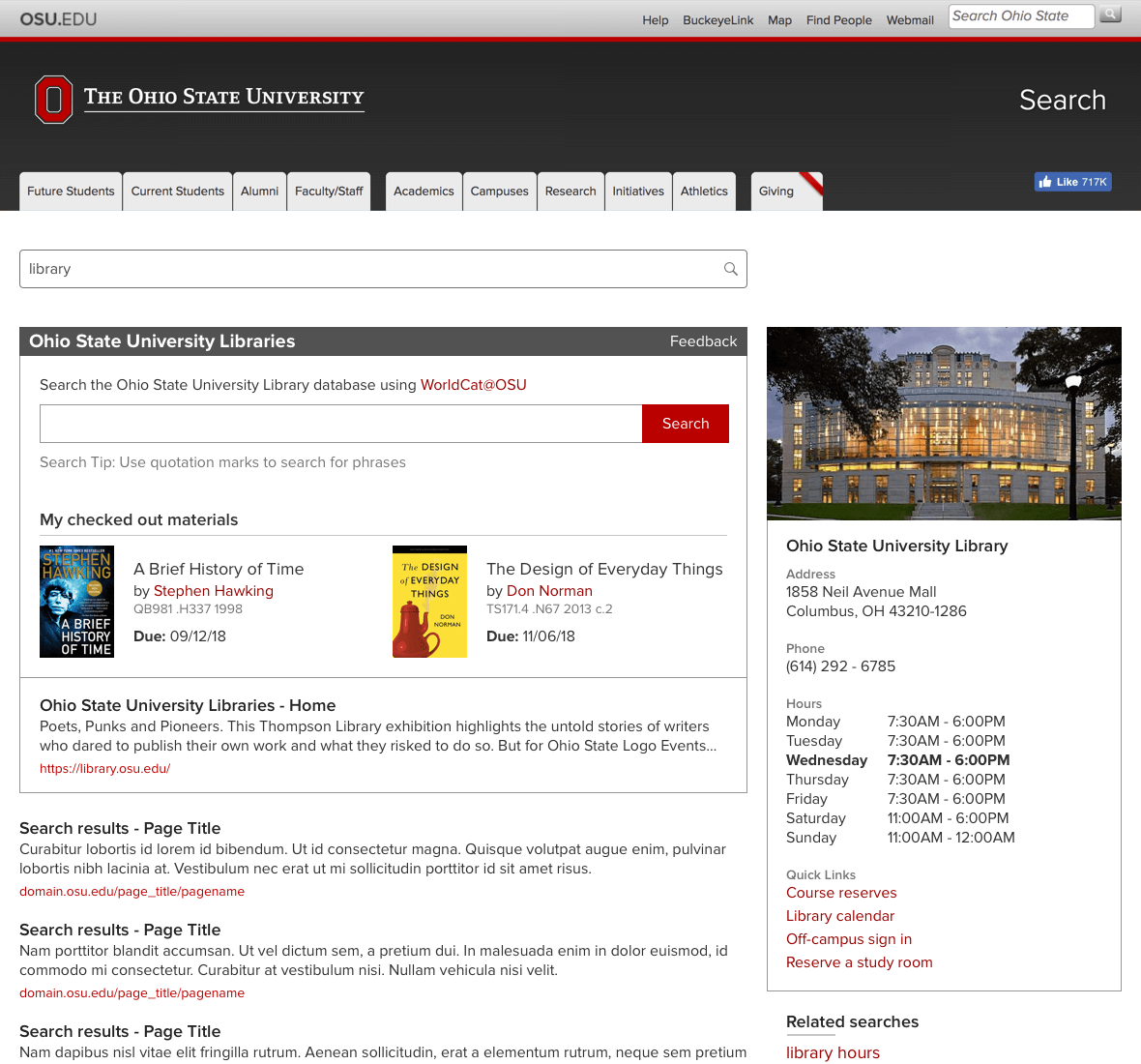Open the Don Norman author link
This screenshot has height=1064, width=1141.
pyautogui.click(x=549, y=591)
